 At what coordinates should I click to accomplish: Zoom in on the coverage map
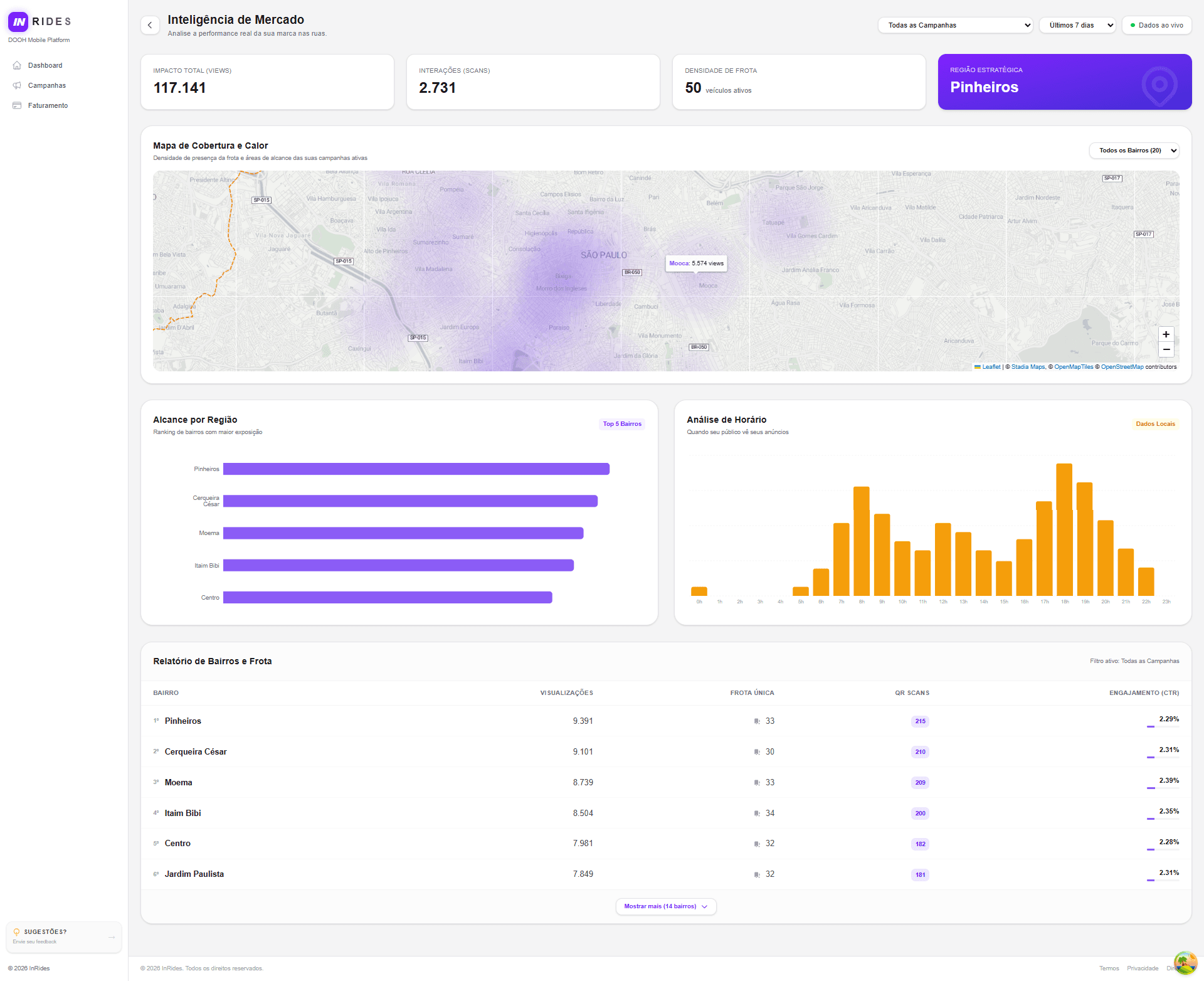(1166, 334)
